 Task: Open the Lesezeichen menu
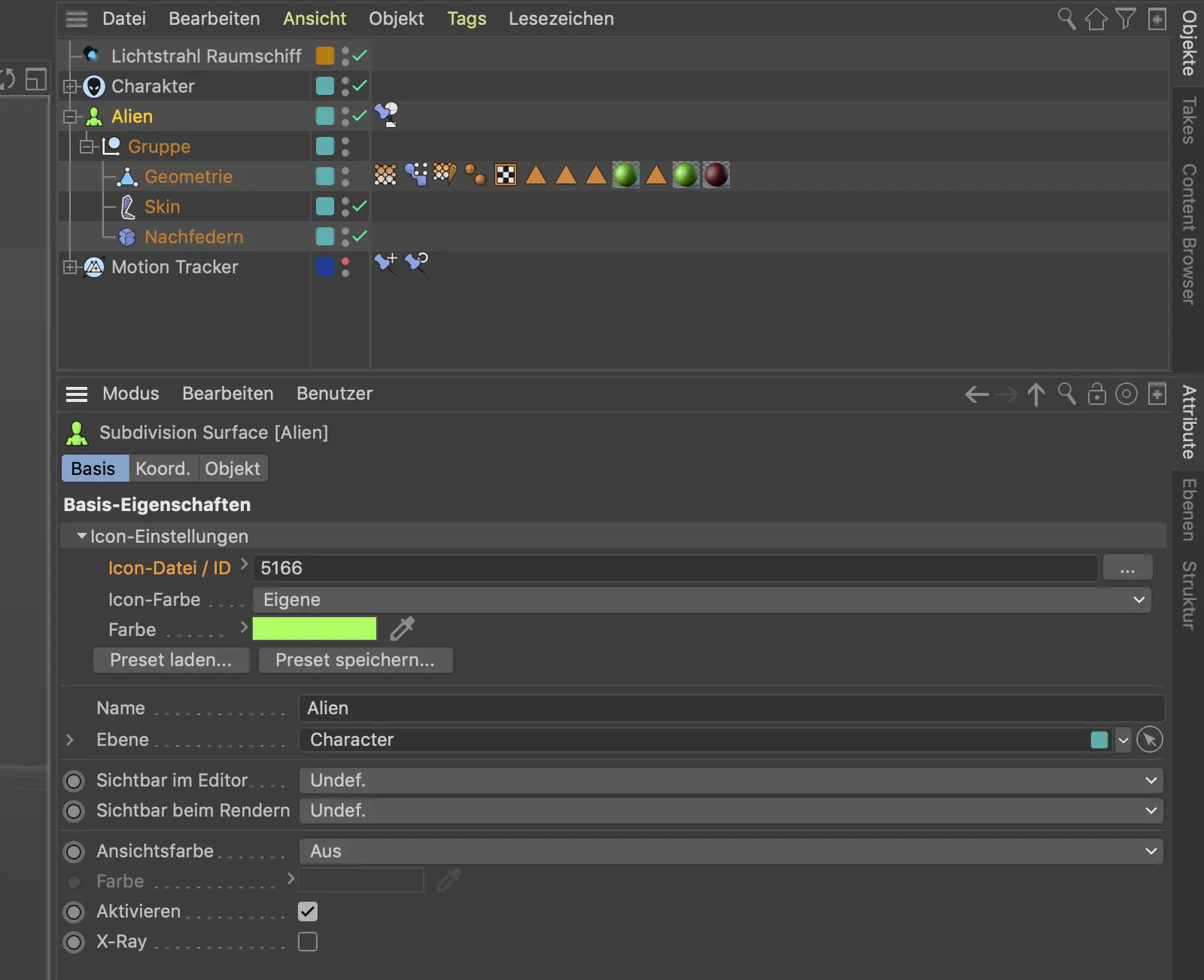point(561,19)
